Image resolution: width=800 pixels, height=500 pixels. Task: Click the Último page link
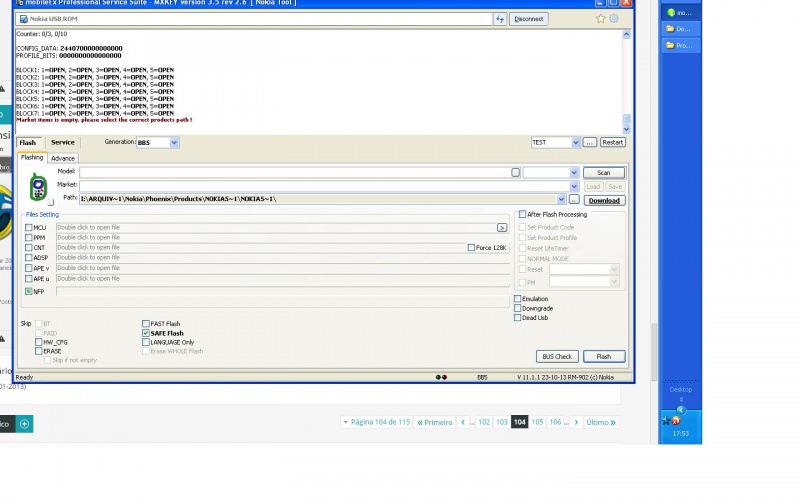click(x=601, y=422)
